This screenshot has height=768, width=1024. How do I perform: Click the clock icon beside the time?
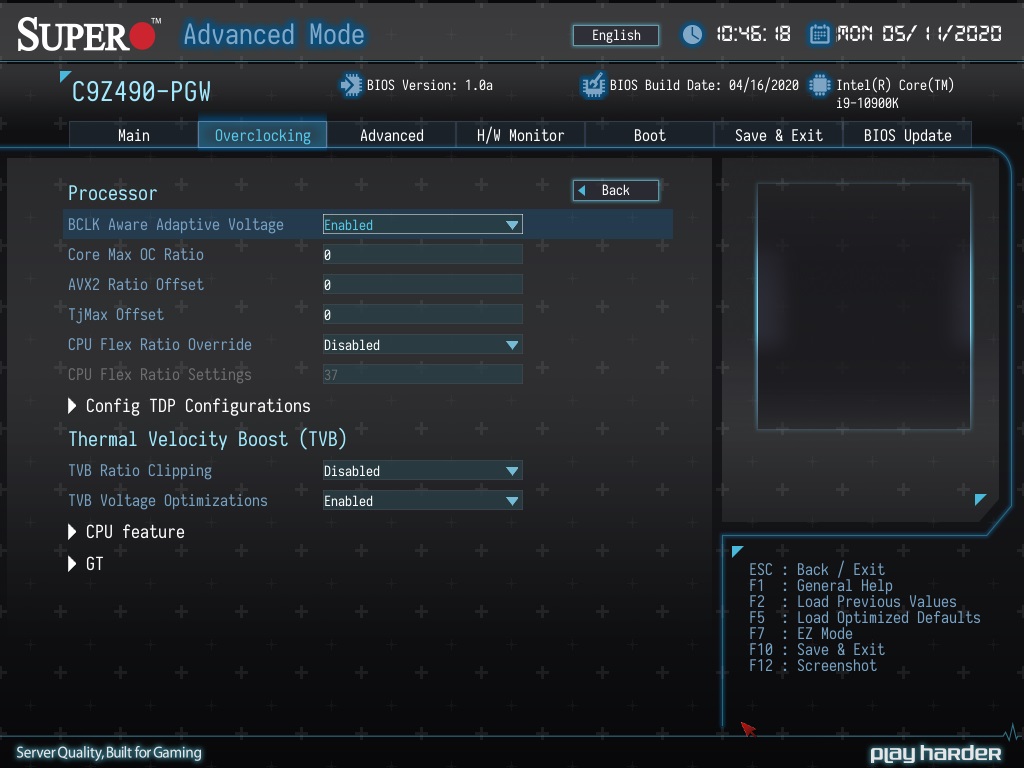[x=693, y=35]
